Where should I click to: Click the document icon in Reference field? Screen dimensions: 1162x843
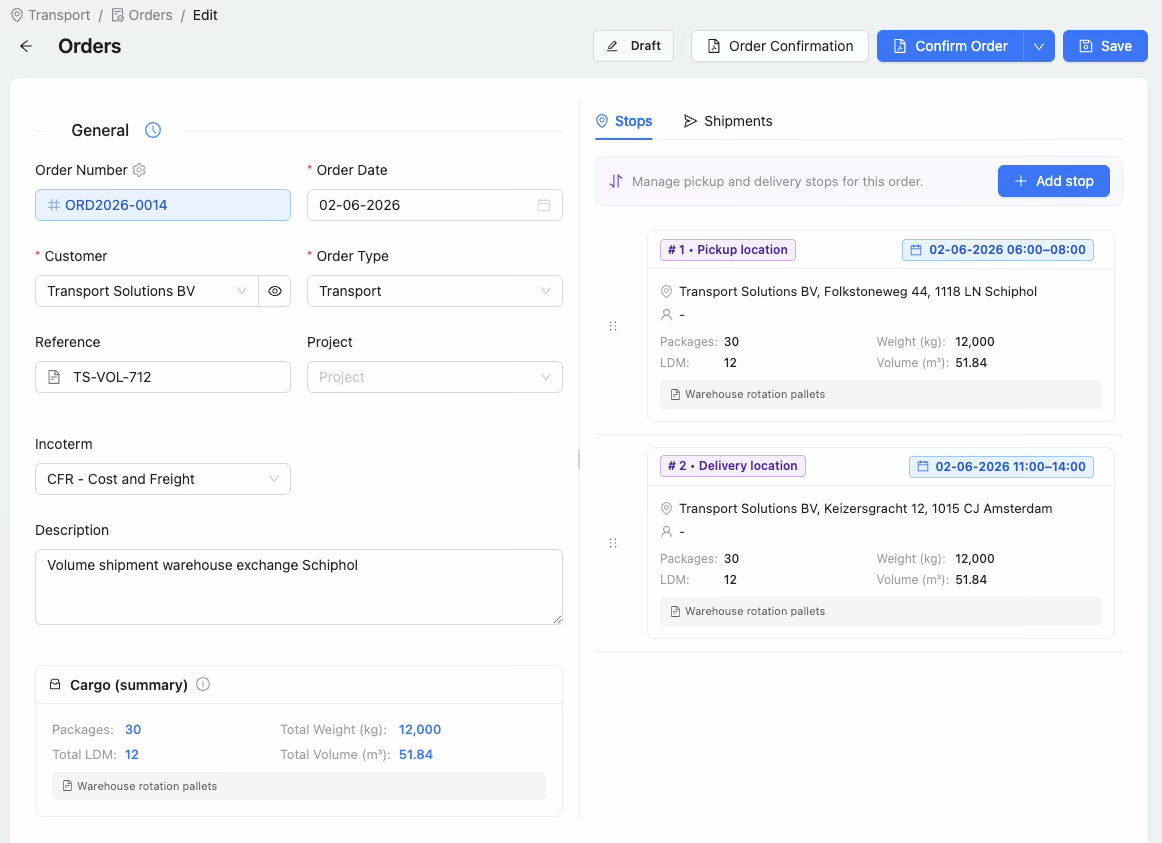54,377
